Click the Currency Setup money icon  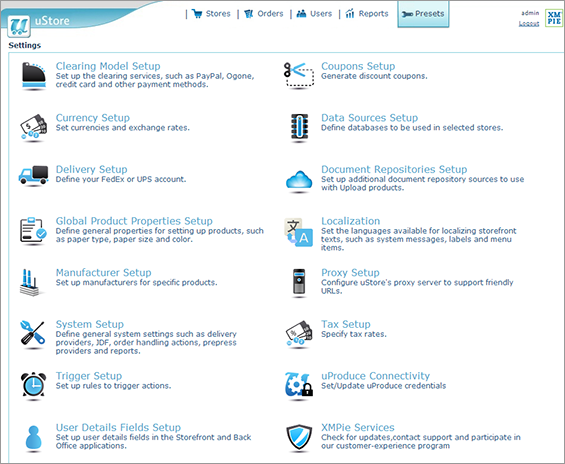click(x=33, y=128)
